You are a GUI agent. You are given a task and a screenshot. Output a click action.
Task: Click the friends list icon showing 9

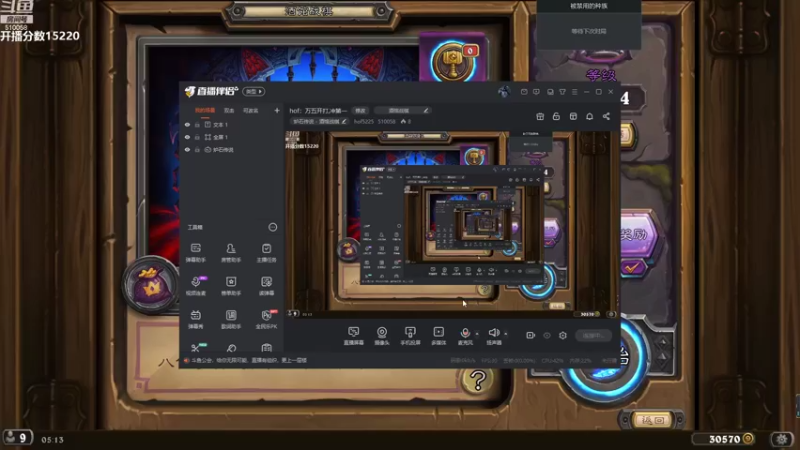17,438
